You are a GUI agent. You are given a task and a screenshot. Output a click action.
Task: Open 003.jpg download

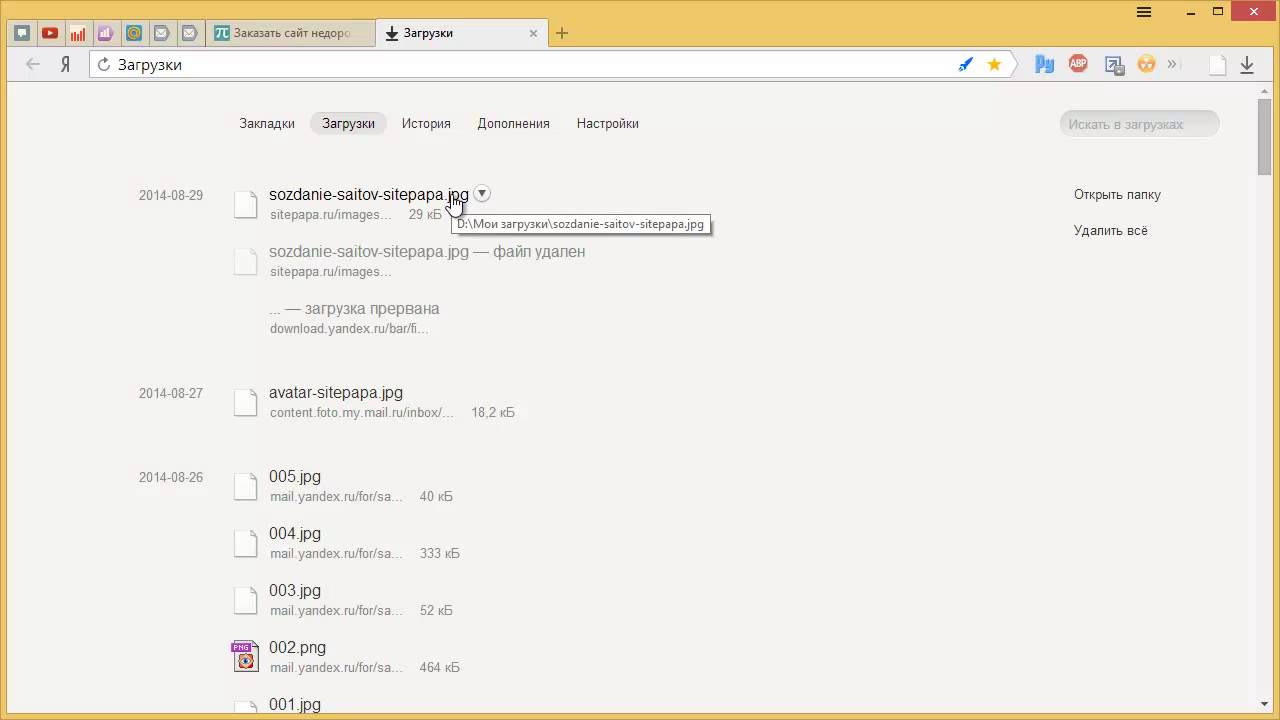[294, 591]
